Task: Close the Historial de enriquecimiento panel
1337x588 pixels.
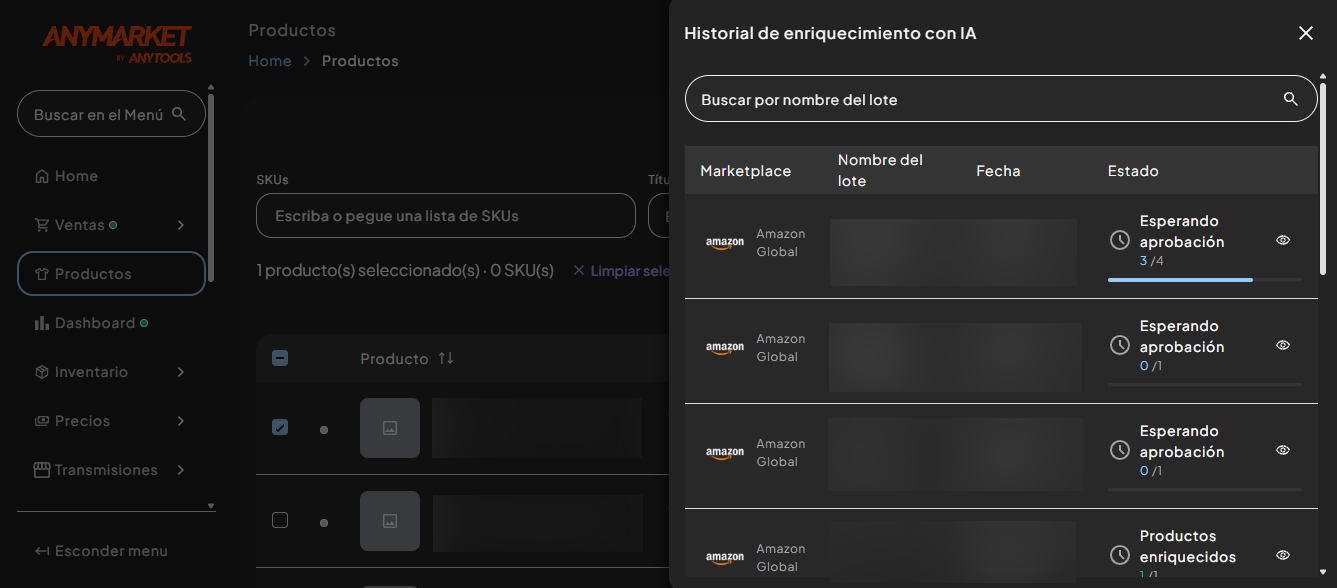Action: click(1305, 33)
